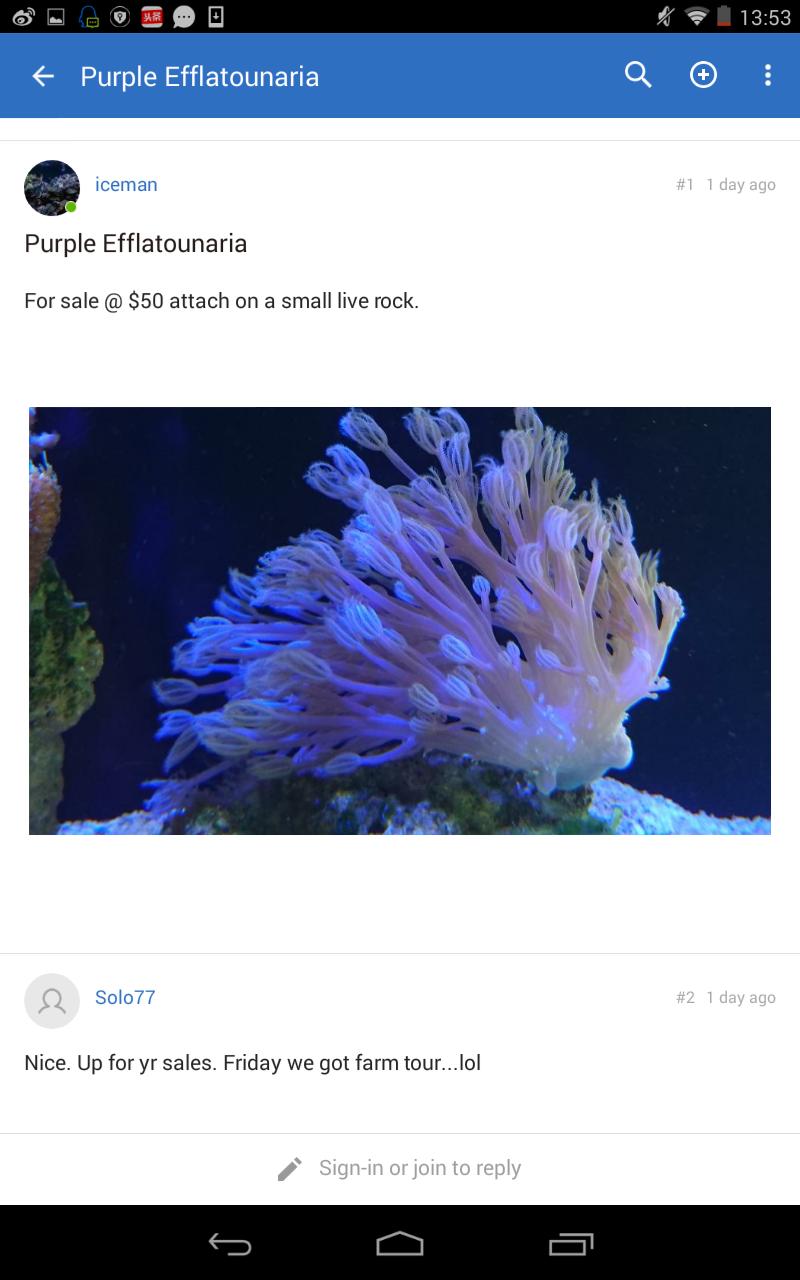800x1280 pixels.
Task: Tap the Purple Efflatounaria header title
Action: tap(200, 77)
